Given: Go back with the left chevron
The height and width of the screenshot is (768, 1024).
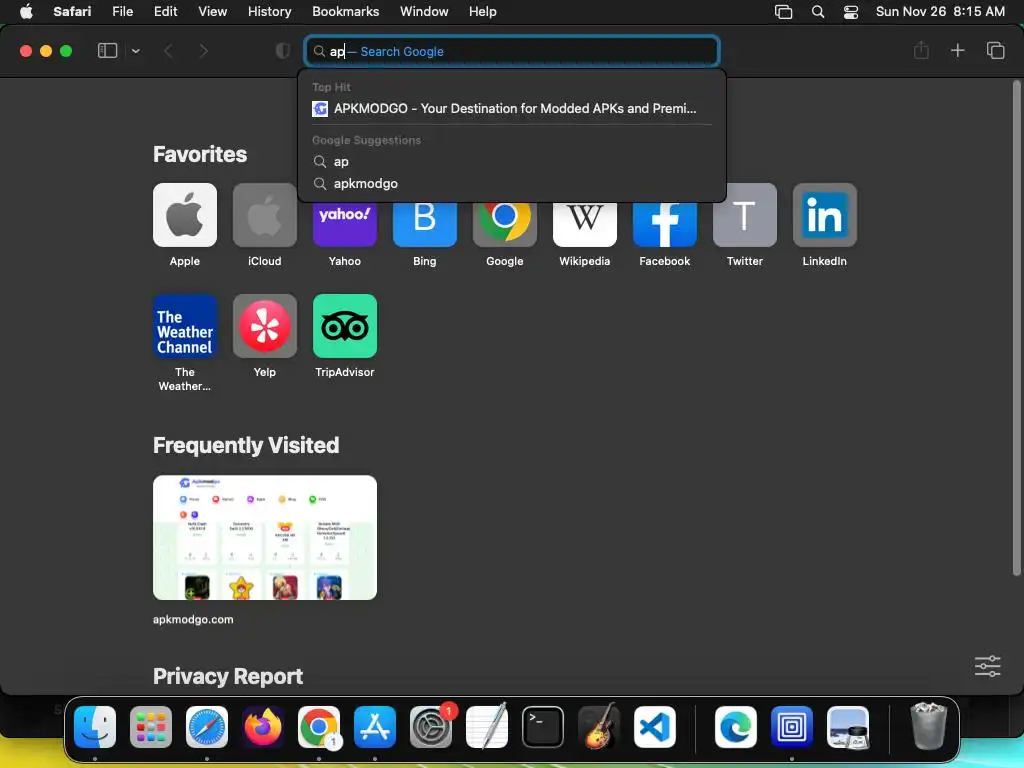Looking at the screenshot, I should pos(168,51).
